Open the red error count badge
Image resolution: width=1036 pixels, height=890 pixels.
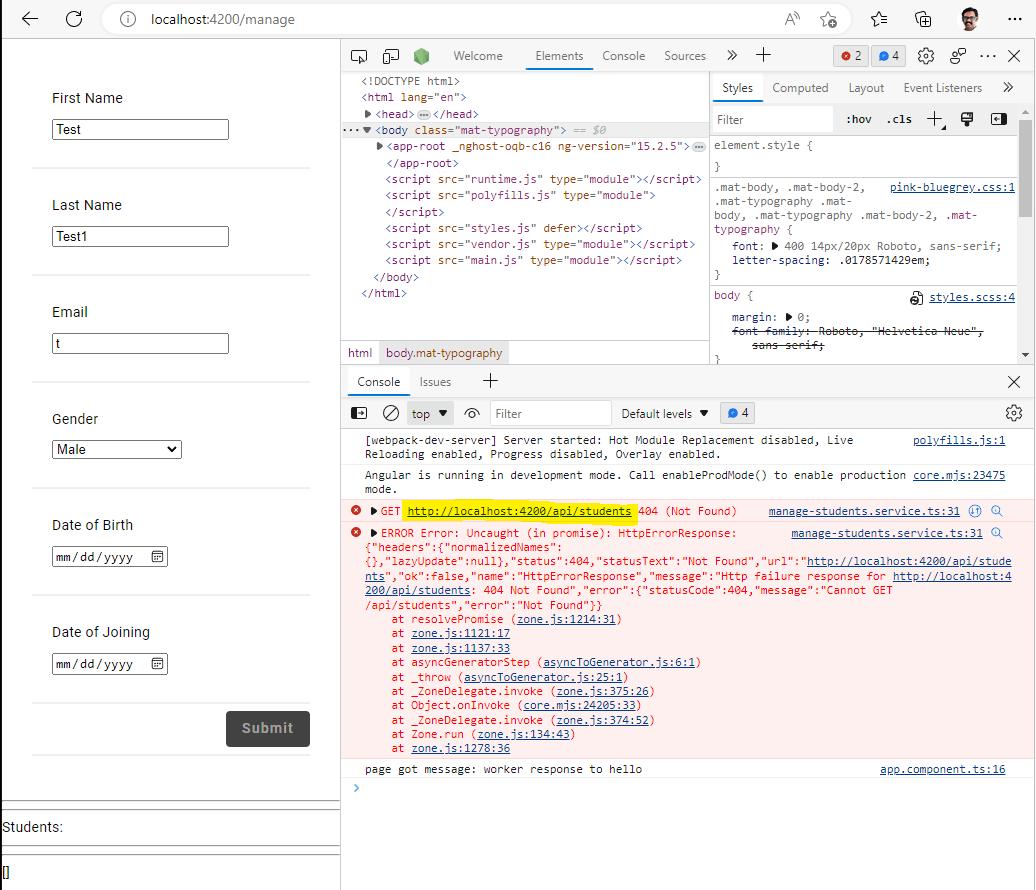point(850,56)
